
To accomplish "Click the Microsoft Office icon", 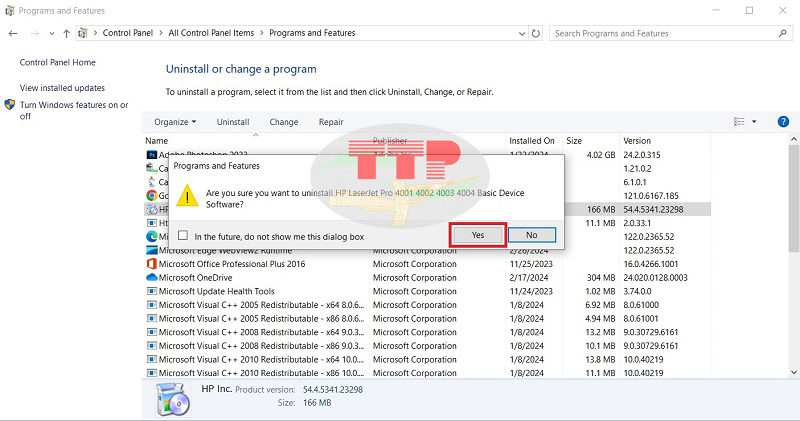I will (x=152, y=264).
